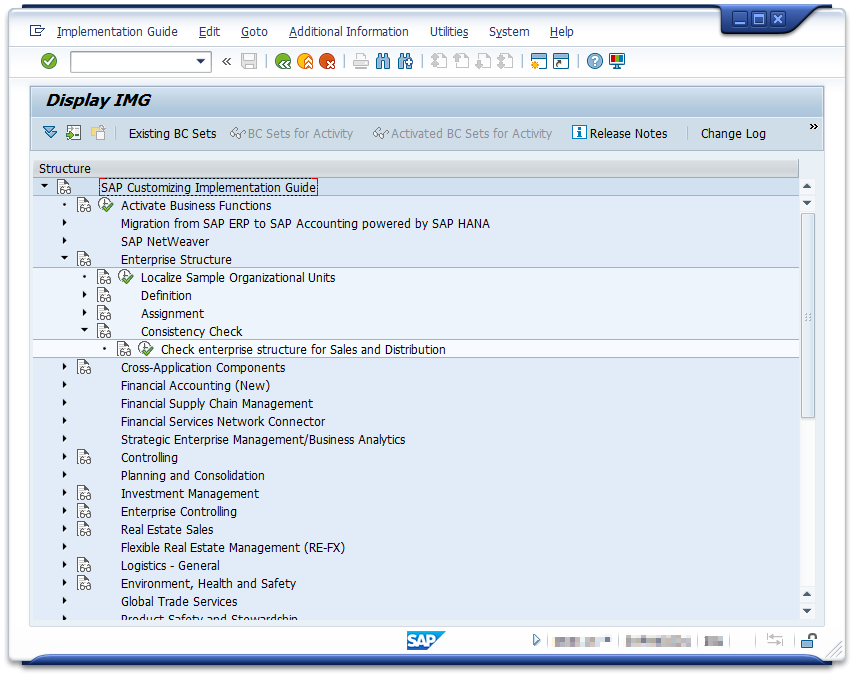Expand the Definition node
The image size is (853, 676).
(85, 295)
